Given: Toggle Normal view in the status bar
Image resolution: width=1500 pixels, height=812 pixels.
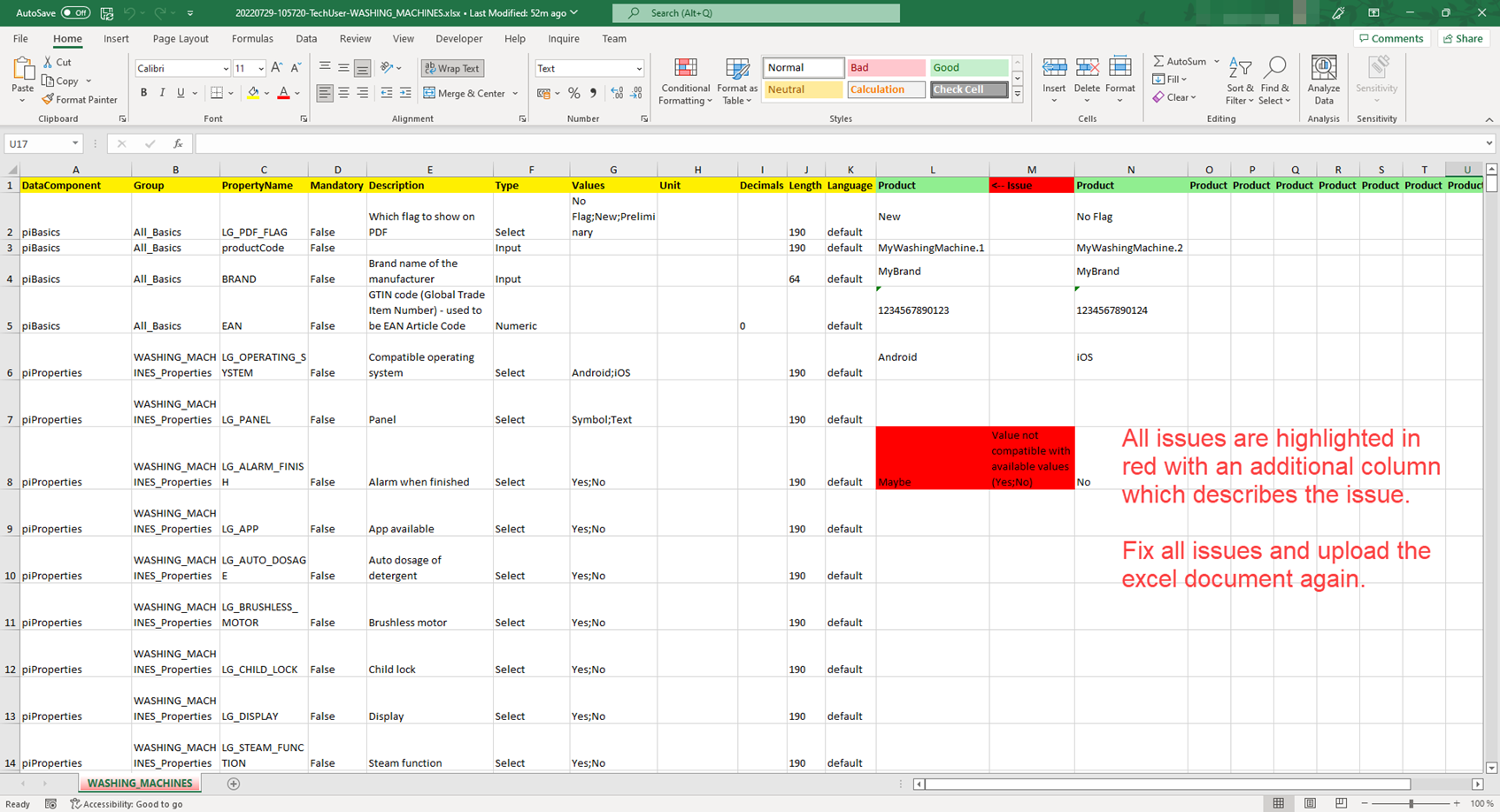Looking at the screenshot, I should coord(1279,803).
